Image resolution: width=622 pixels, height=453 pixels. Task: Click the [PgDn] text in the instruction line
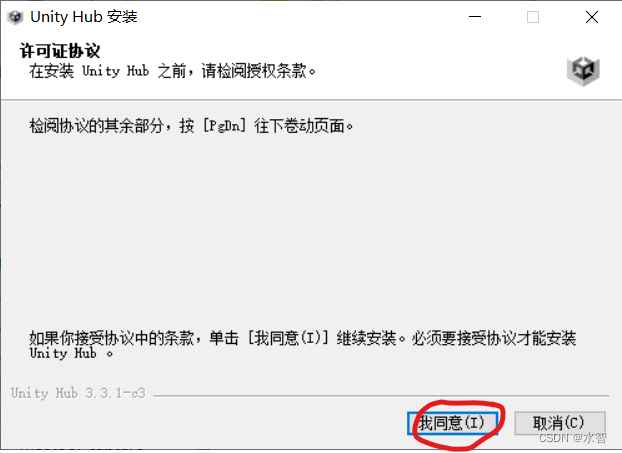pyautogui.click(x=224, y=126)
